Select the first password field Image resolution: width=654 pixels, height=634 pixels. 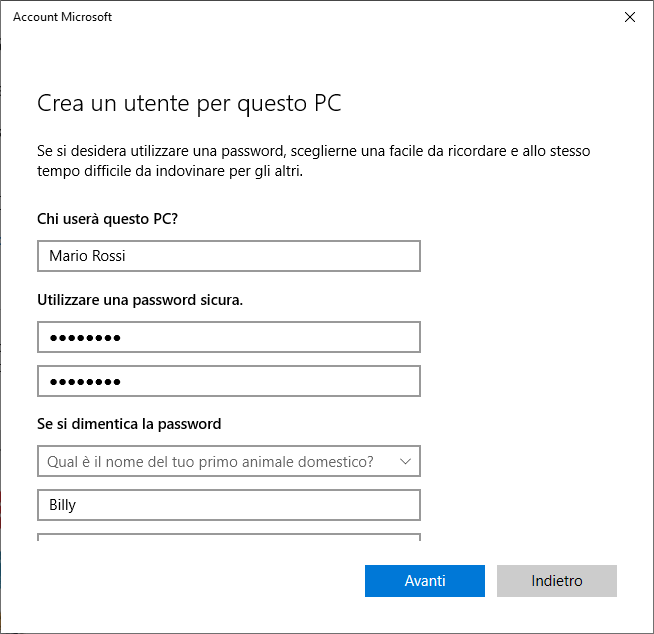click(x=229, y=337)
